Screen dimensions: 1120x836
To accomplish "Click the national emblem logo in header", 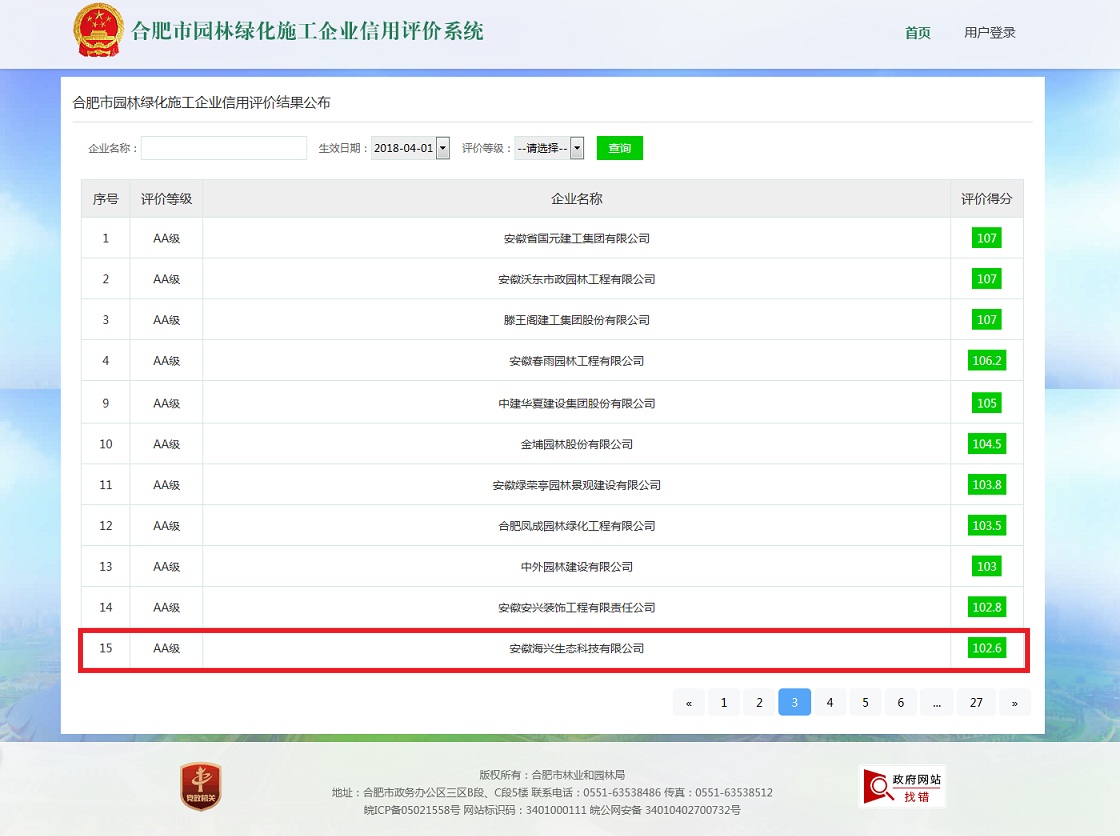I will point(99,31).
